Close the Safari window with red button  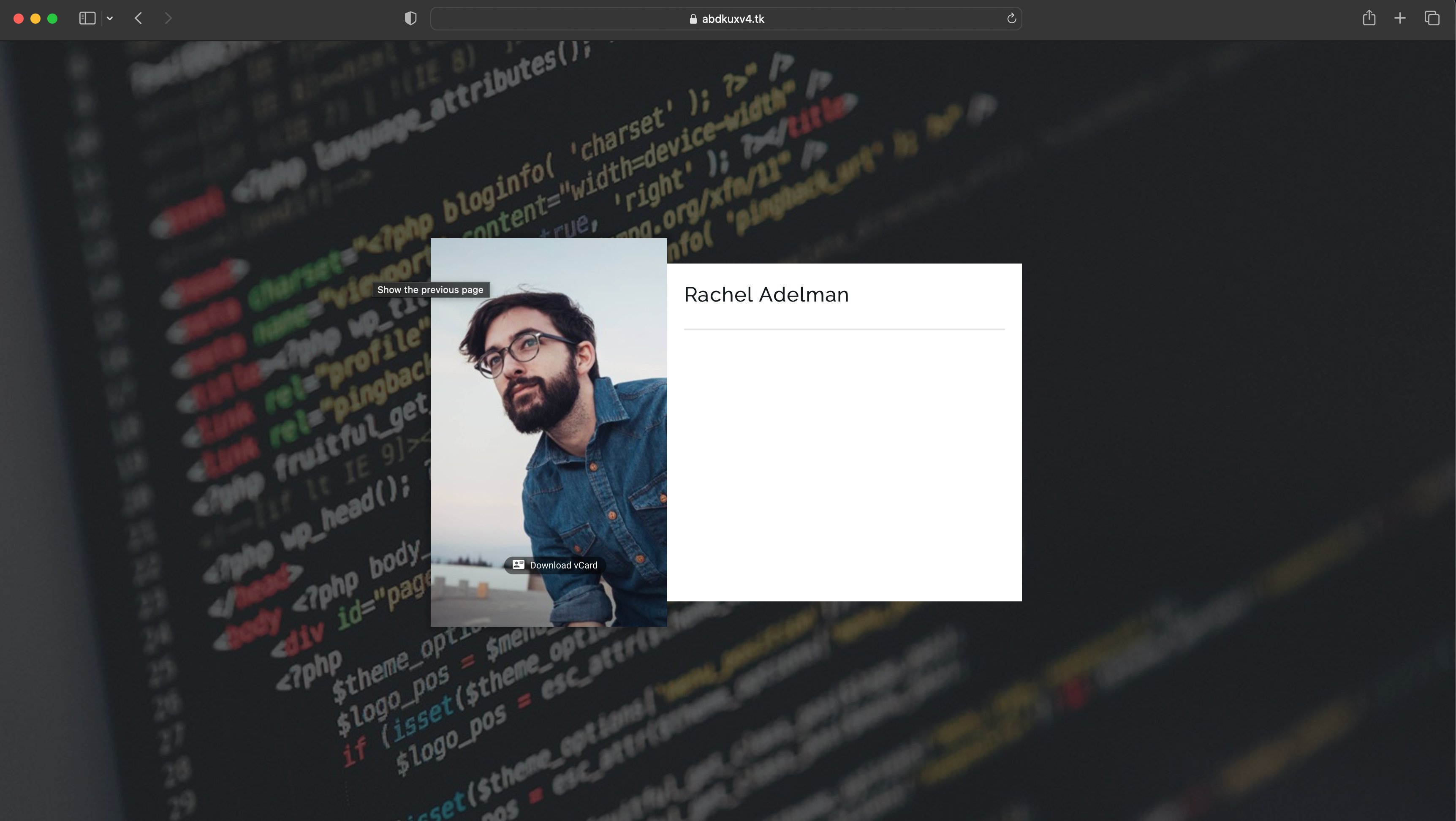click(18, 19)
